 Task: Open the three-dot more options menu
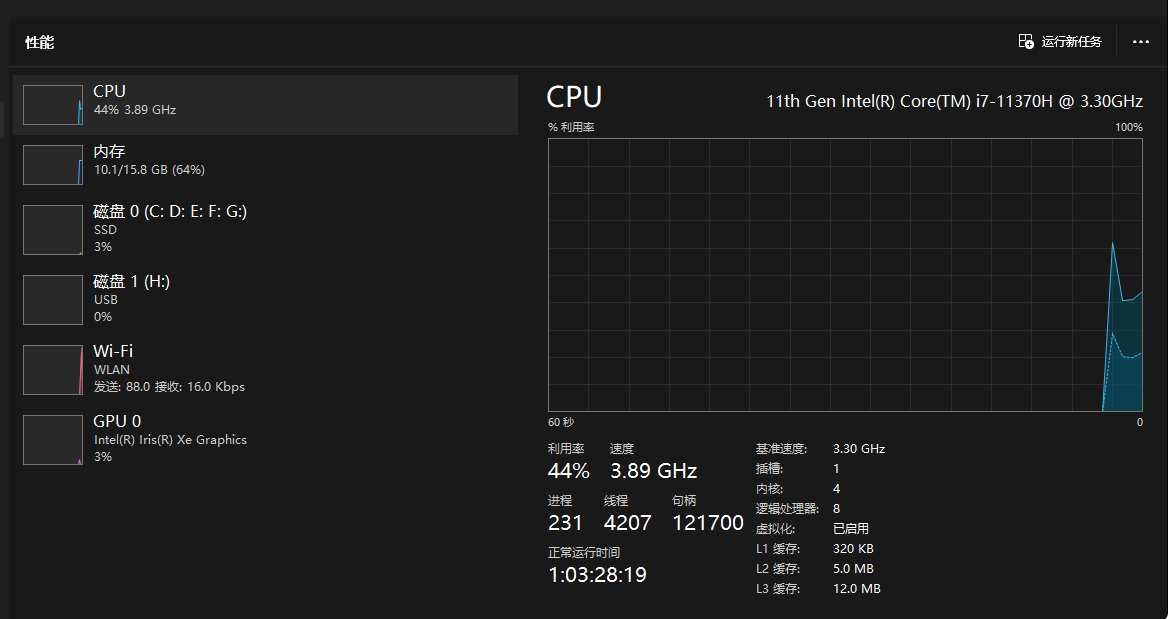[1141, 42]
